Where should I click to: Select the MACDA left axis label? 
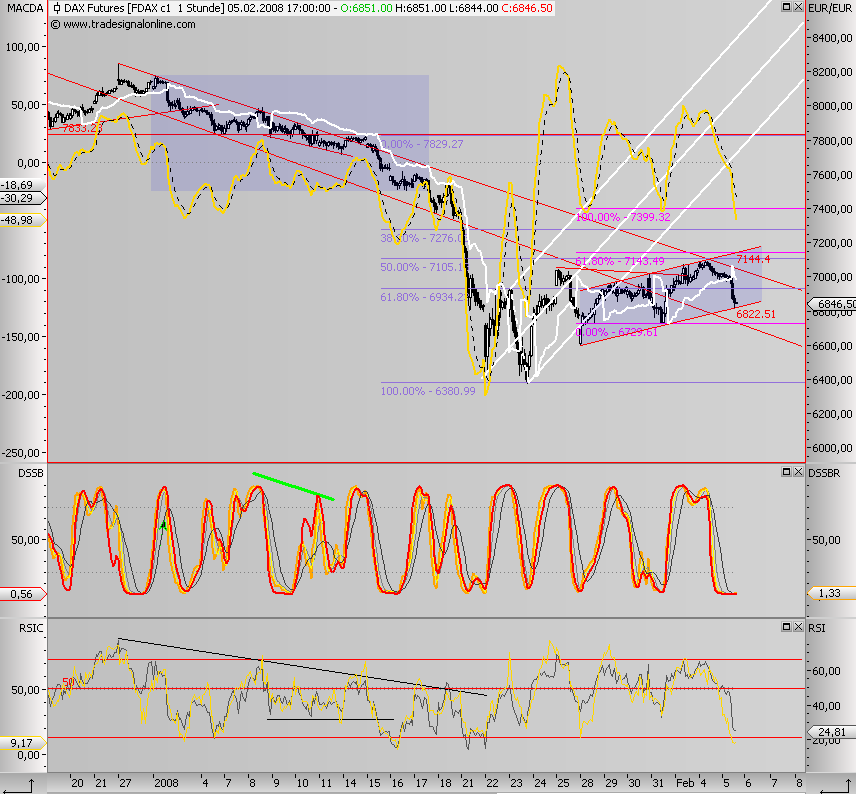click(x=25, y=8)
